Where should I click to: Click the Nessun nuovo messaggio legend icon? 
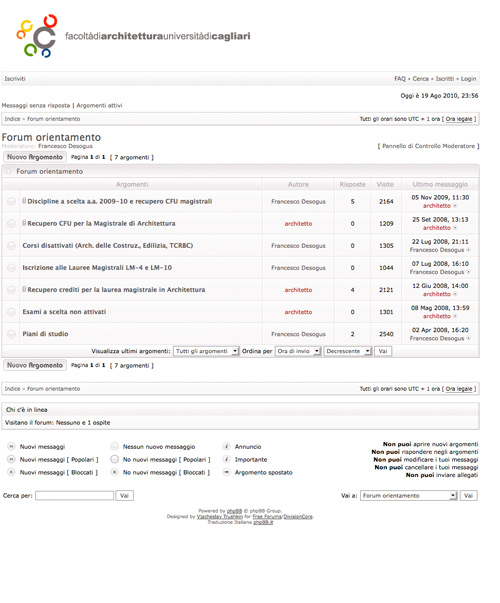[114, 446]
